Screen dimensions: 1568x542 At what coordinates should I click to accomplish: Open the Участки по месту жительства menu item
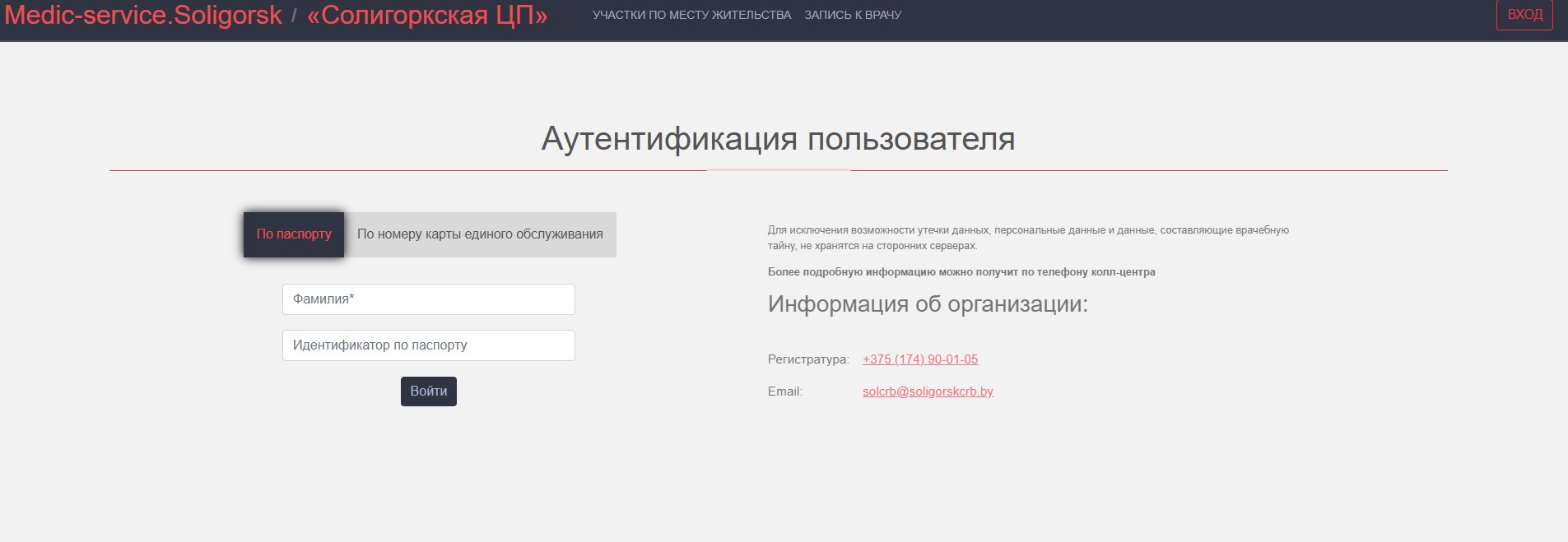point(691,15)
